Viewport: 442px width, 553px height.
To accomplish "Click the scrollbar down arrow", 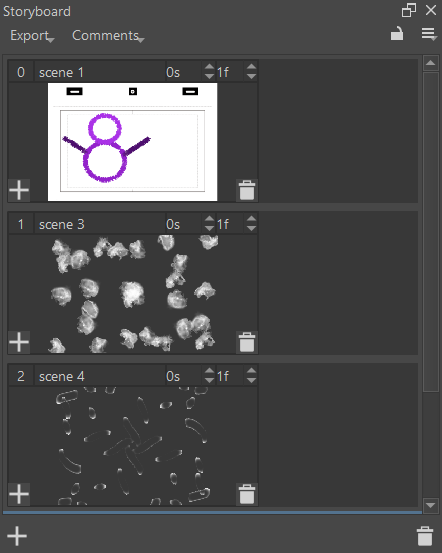I will 430,505.
